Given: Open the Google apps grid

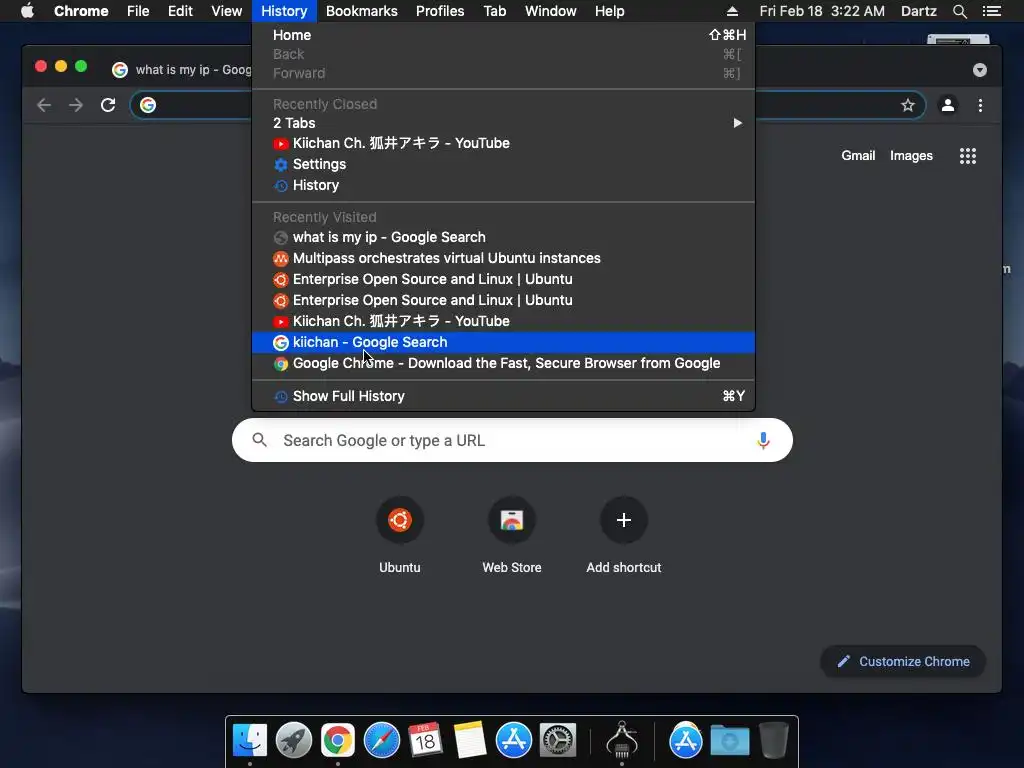Looking at the screenshot, I should 968,155.
